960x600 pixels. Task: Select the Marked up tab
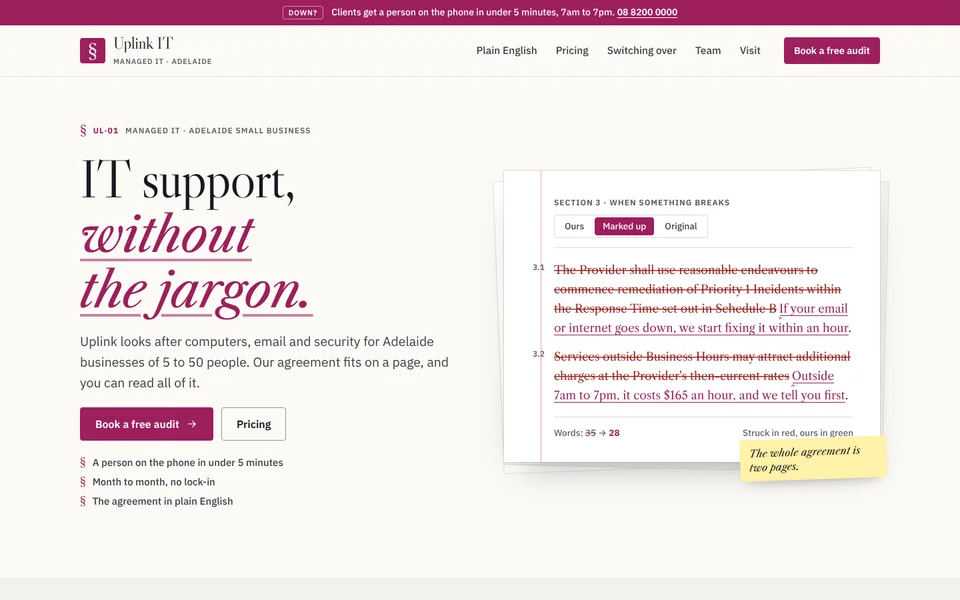point(624,227)
